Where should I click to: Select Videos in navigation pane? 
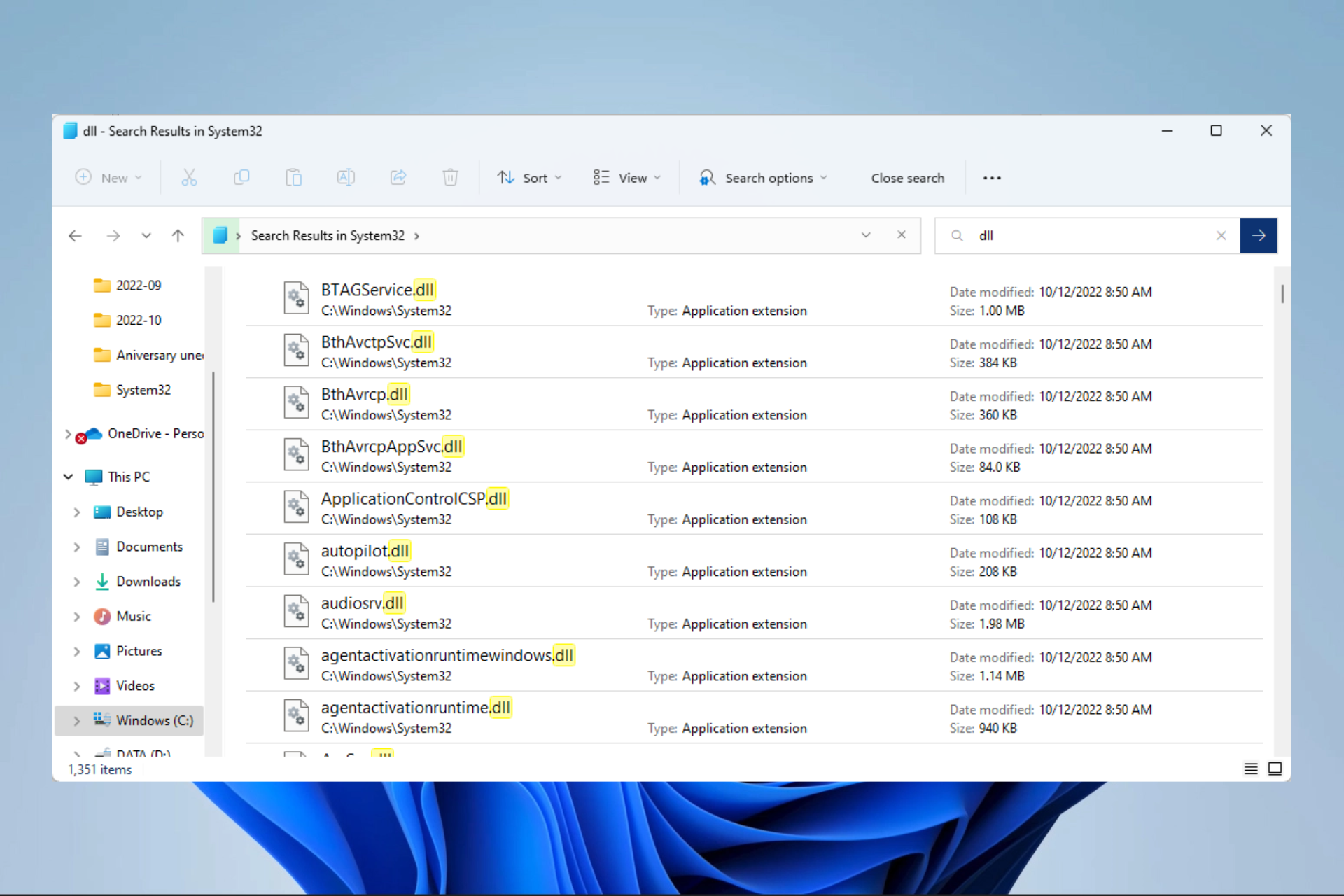[x=135, y=686]
